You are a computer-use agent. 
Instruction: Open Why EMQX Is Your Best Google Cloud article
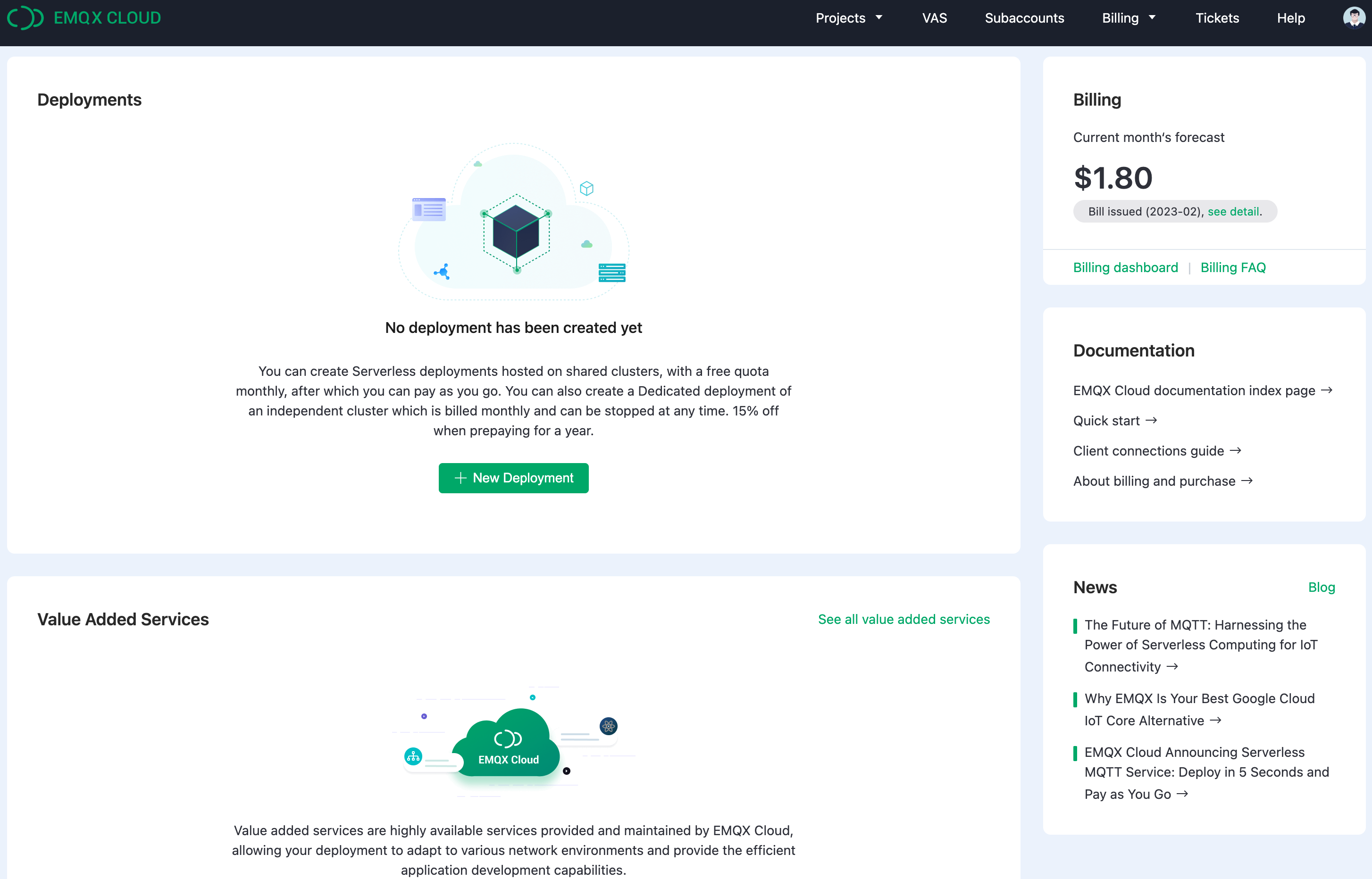pyautogui.click(x=1199, y=710)
